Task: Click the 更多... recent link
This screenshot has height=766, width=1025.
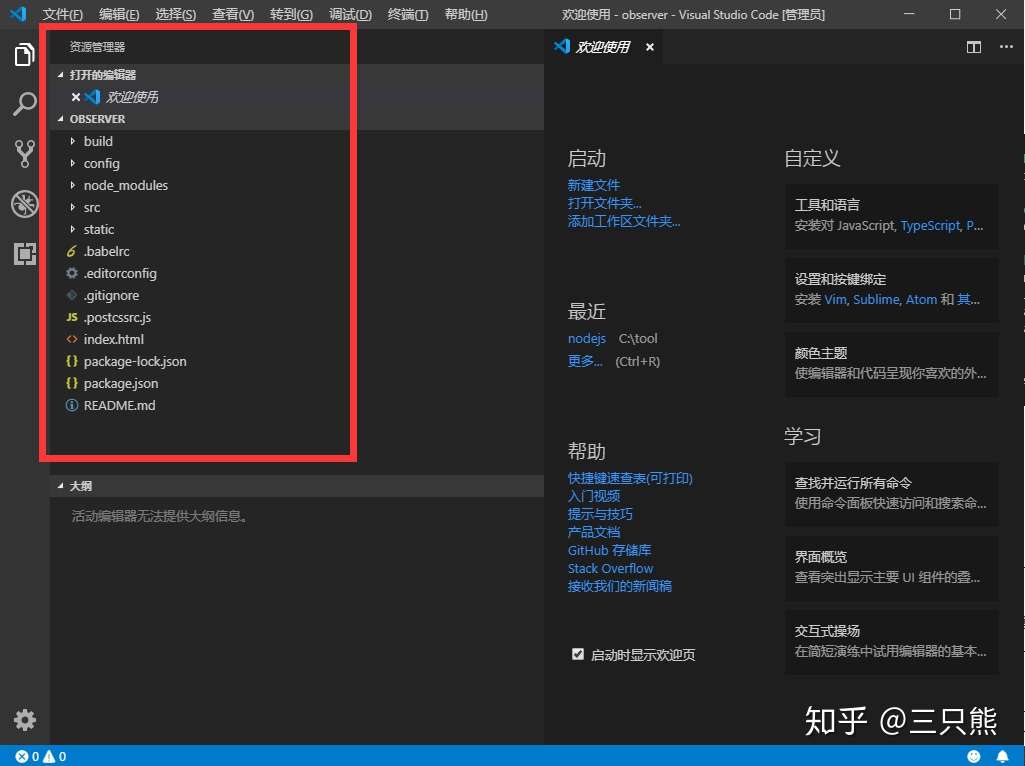Action: [585, 361]
